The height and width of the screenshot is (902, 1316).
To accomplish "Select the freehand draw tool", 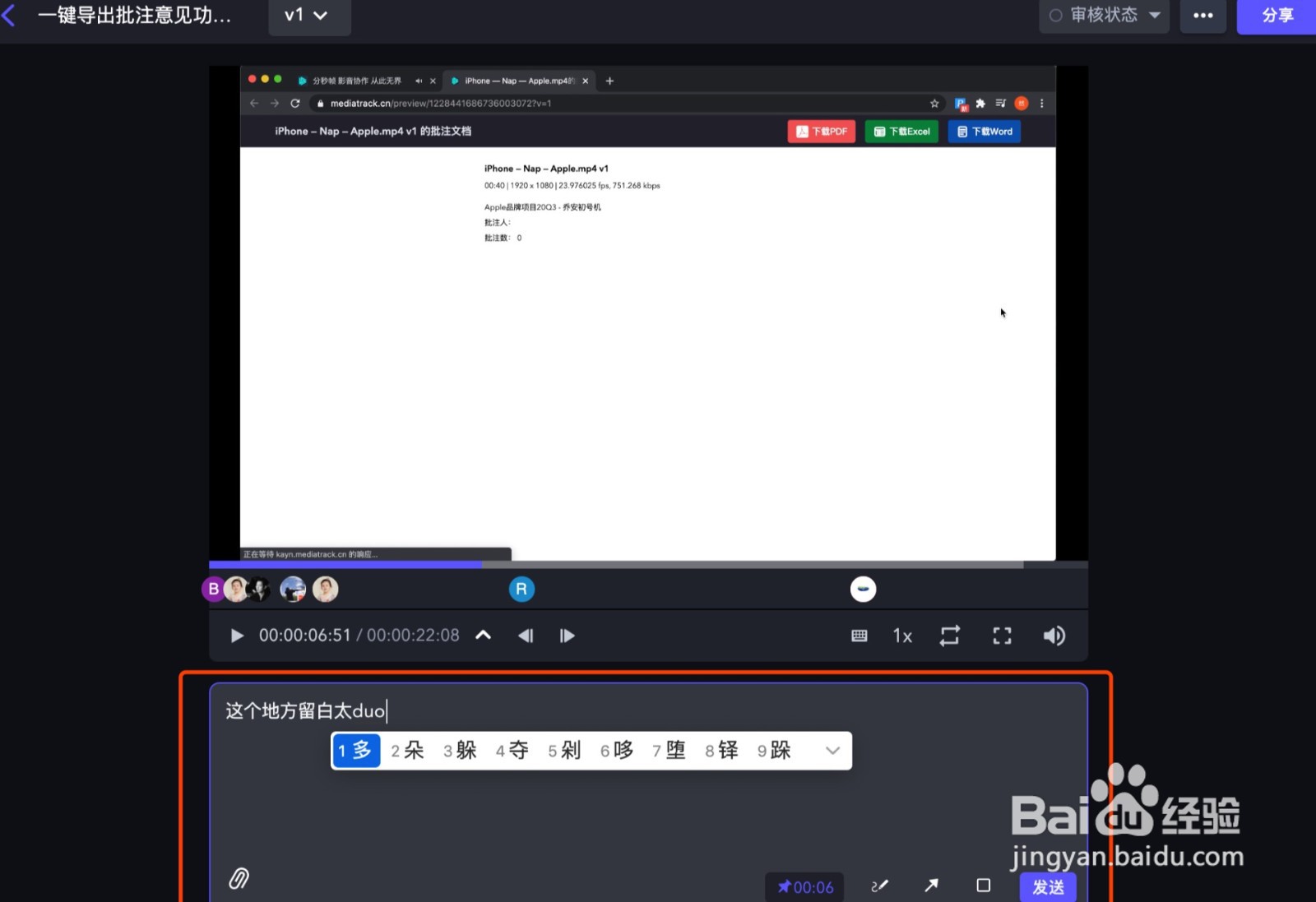I will click(879, 886).
